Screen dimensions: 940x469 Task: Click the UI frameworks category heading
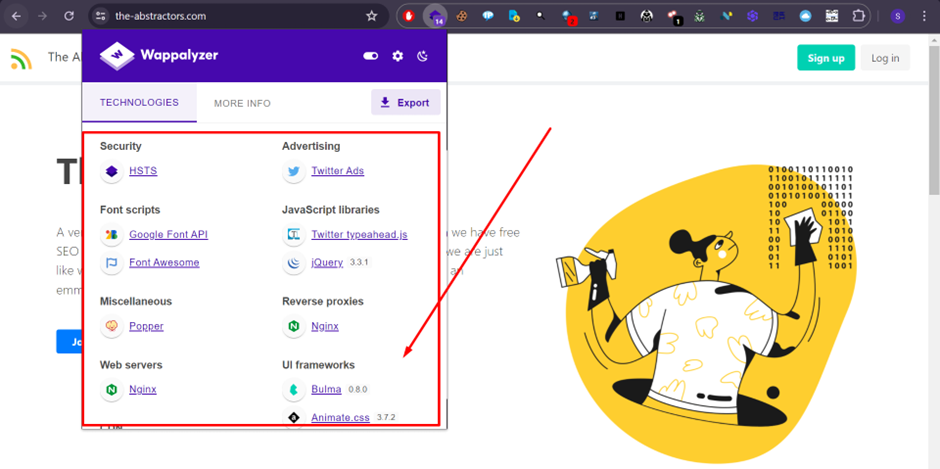click(x=318, y=365)
